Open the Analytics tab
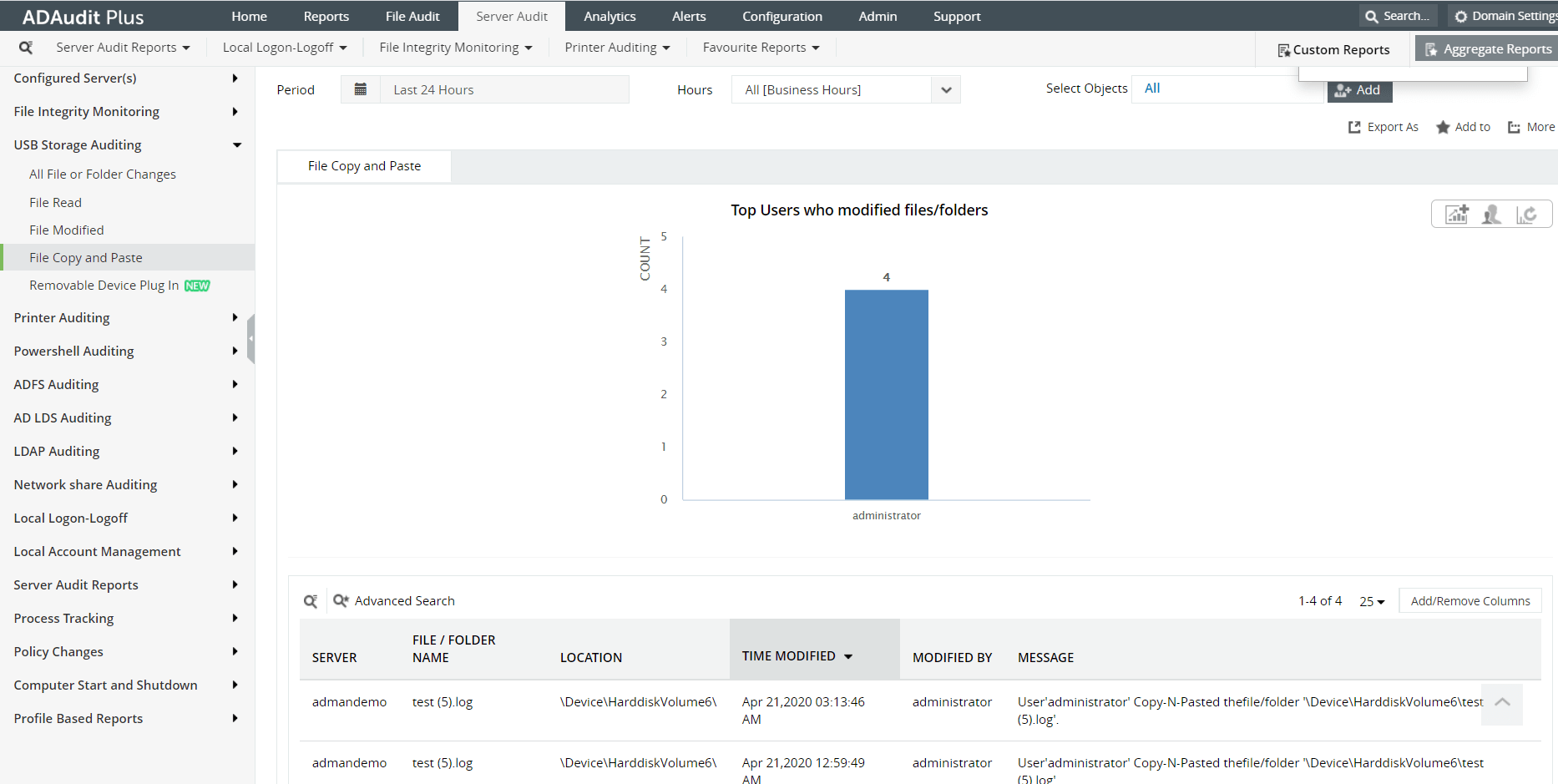 click(x=610, y=16)
